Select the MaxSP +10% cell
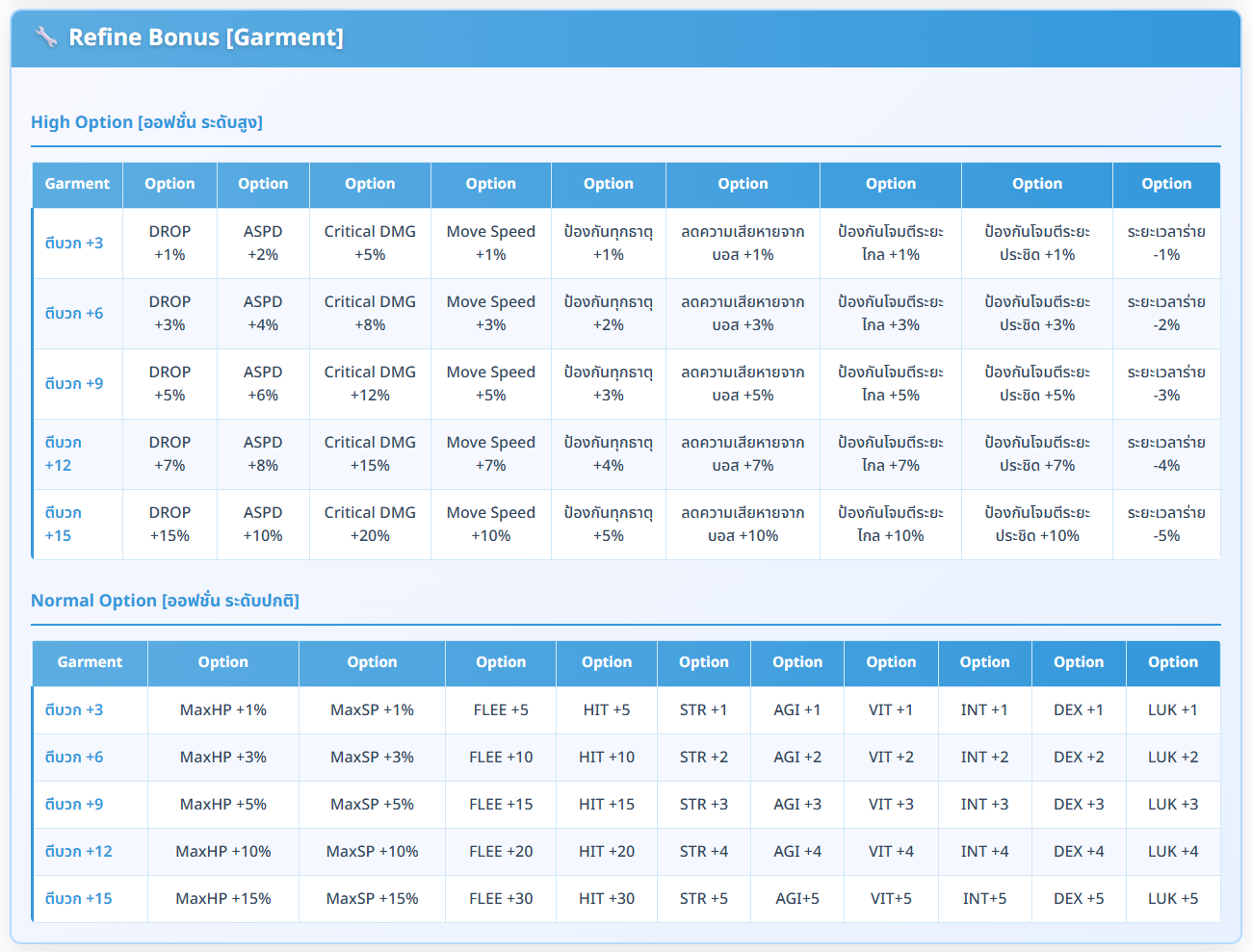Image resolution: width=1252 pixels, height=952 pixels. pos(372,851)
